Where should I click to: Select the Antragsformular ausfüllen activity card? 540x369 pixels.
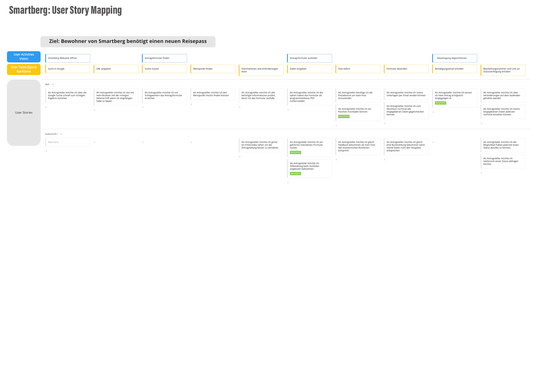[x=310, y=58]
